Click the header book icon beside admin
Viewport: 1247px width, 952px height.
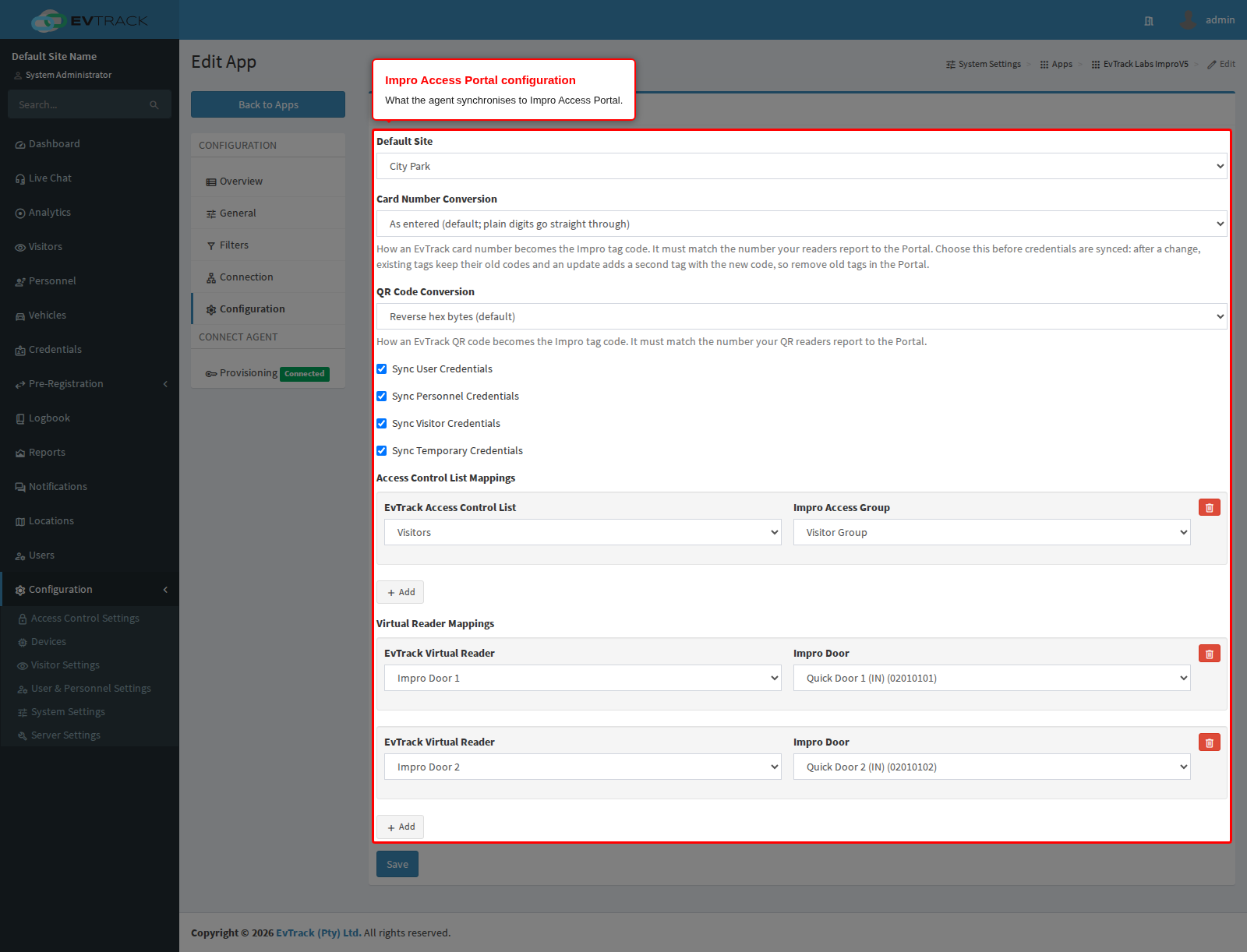point(1149,21)
